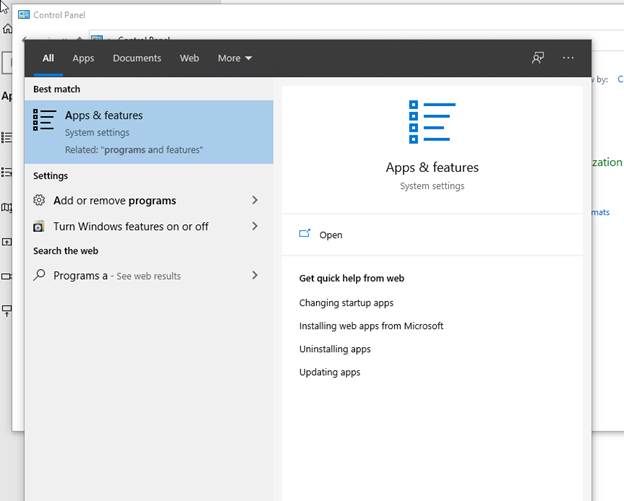Click the Windows features icon
Viewport: 624px width, 501px height.
click(39, 226)
